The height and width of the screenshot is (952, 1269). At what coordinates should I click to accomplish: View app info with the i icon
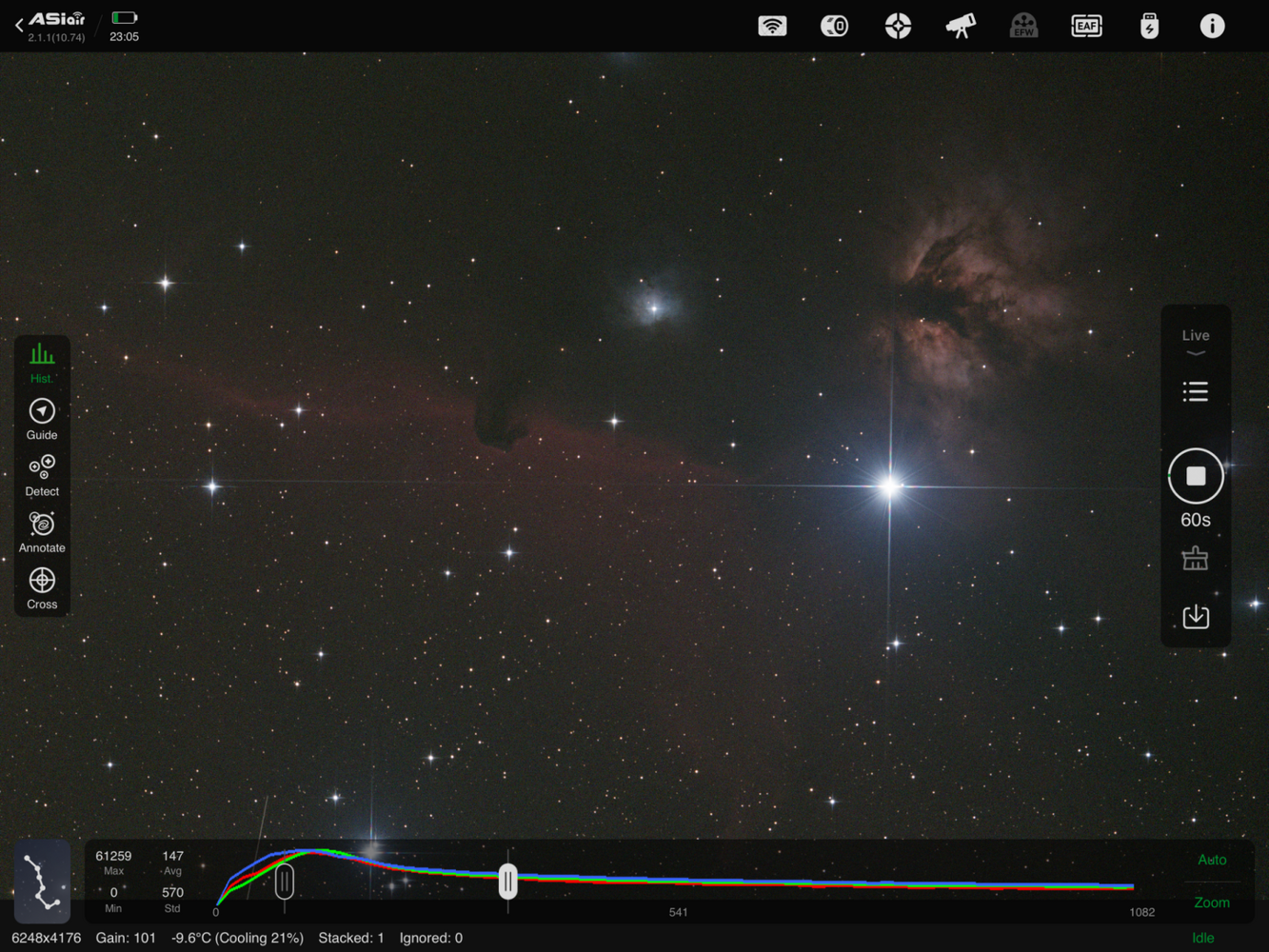(x=1212, y=26)
